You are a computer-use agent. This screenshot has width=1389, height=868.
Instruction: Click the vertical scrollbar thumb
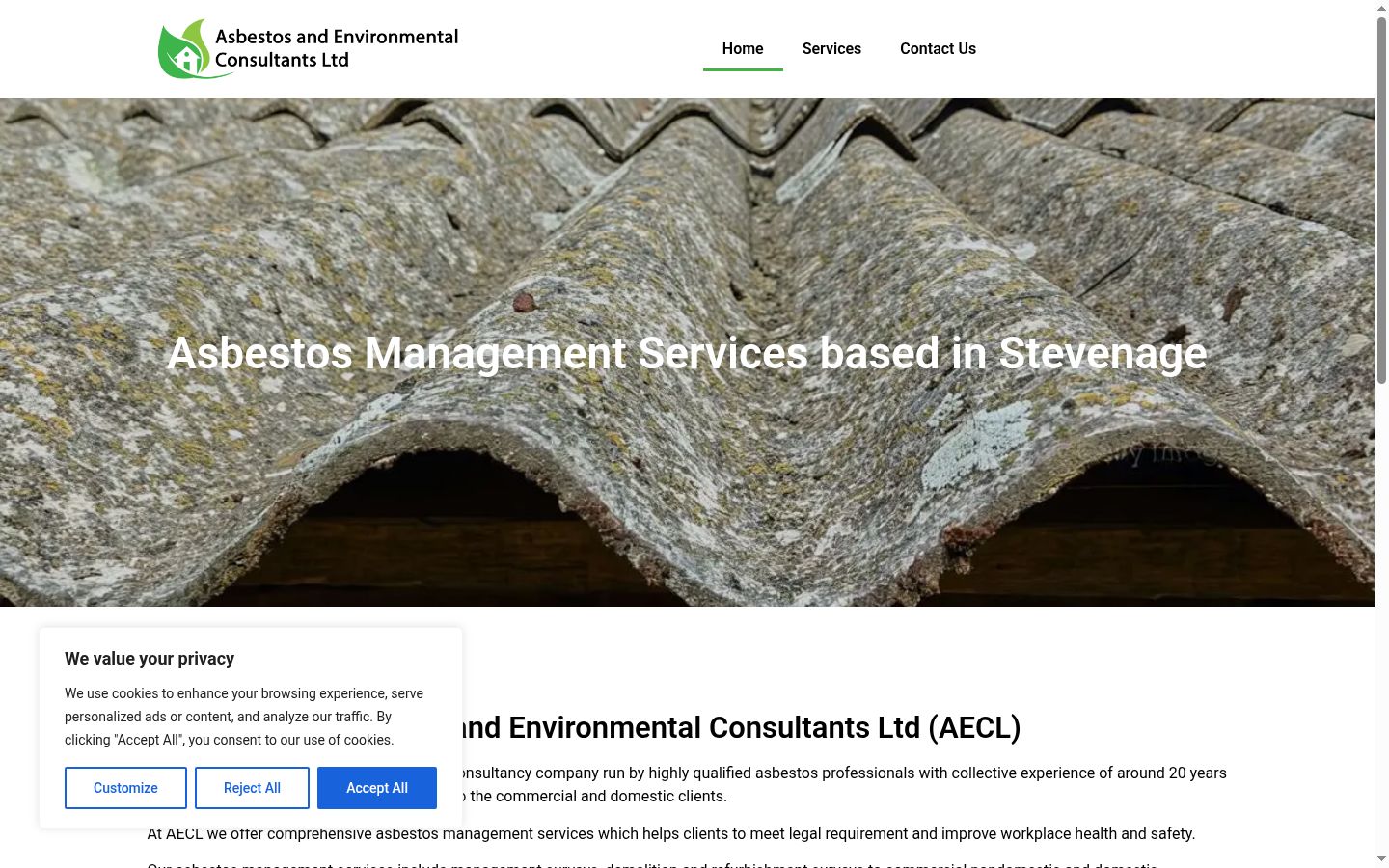point(1381,201)
